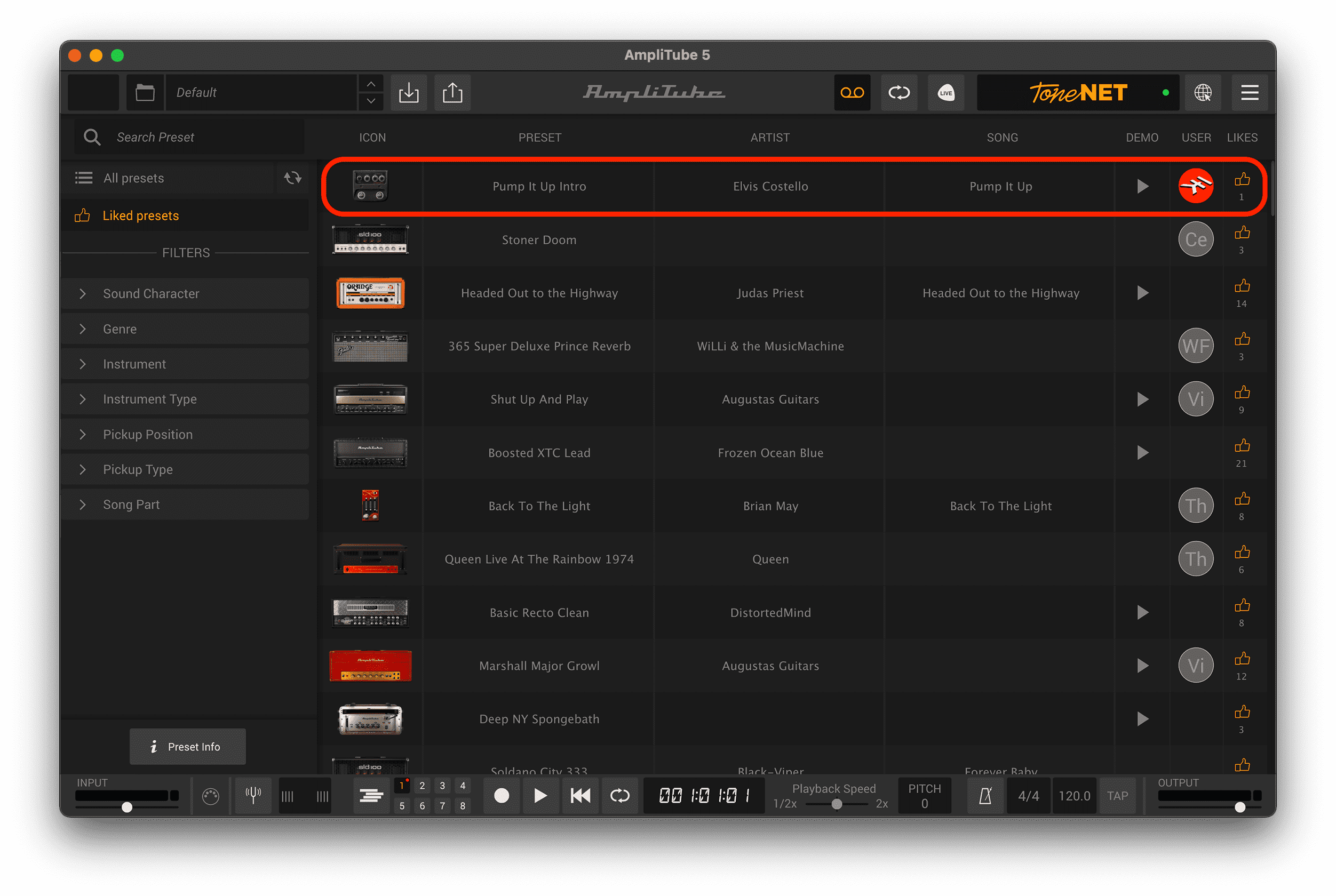Click the Preset Info button

187,746
